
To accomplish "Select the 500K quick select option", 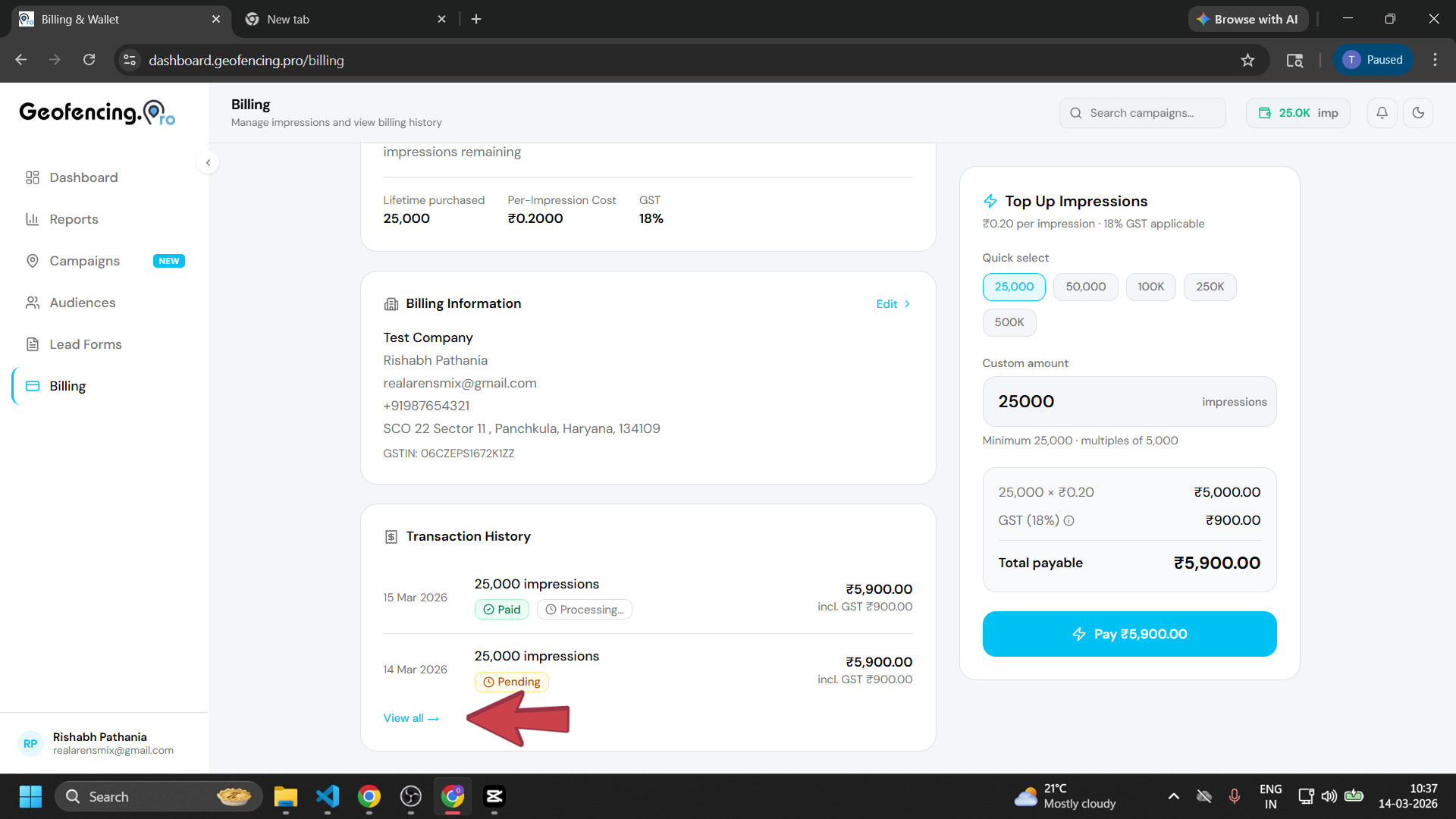I will coord(1009,322).
